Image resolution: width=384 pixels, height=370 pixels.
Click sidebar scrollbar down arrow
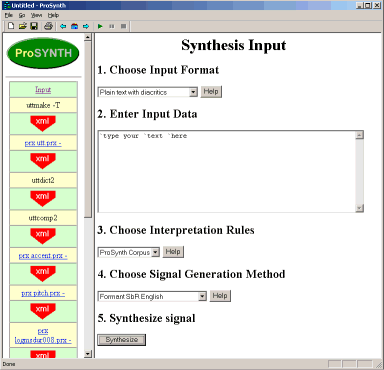coord(88,354)
